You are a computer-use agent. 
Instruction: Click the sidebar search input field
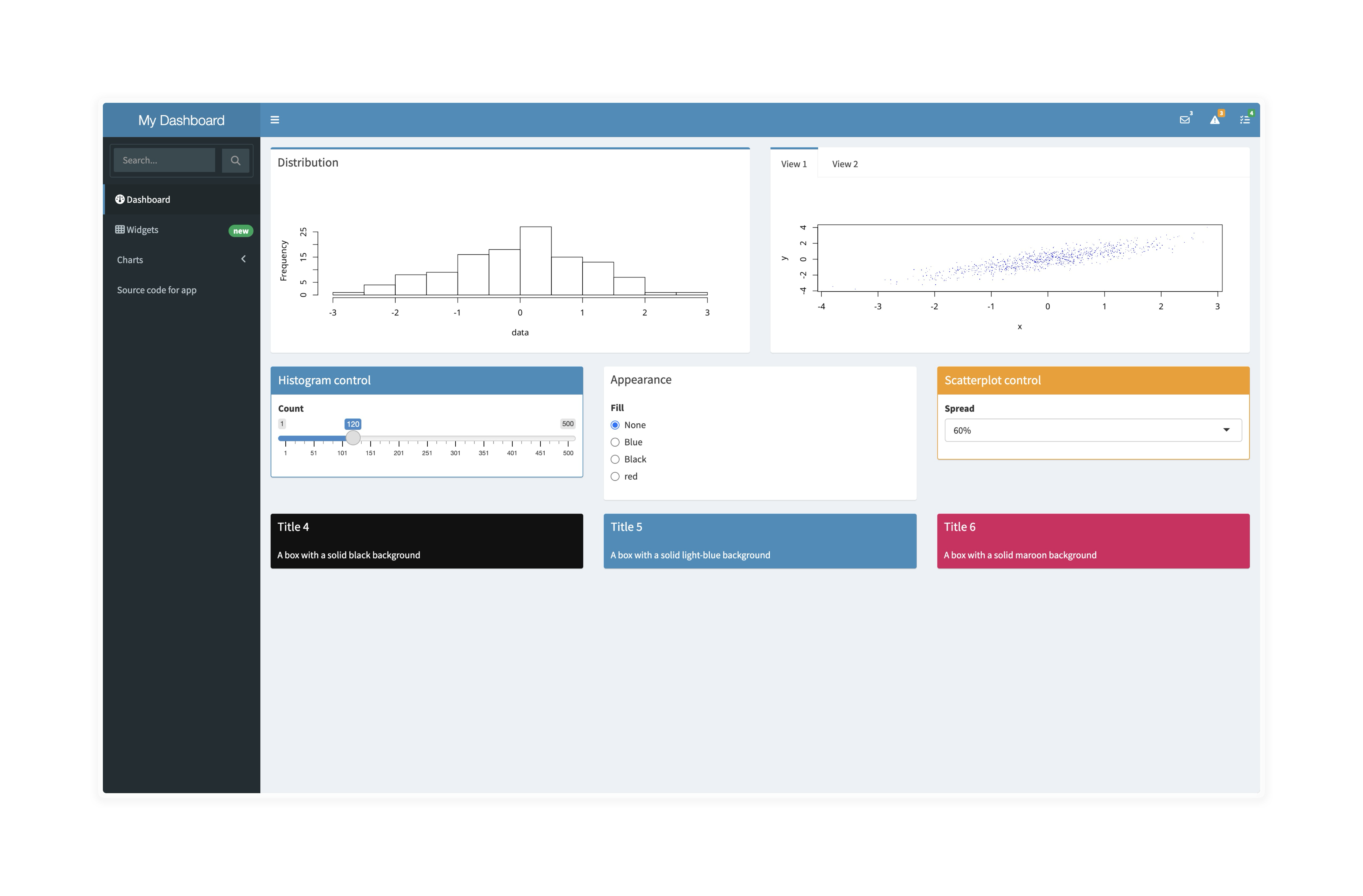pos(164,160)
